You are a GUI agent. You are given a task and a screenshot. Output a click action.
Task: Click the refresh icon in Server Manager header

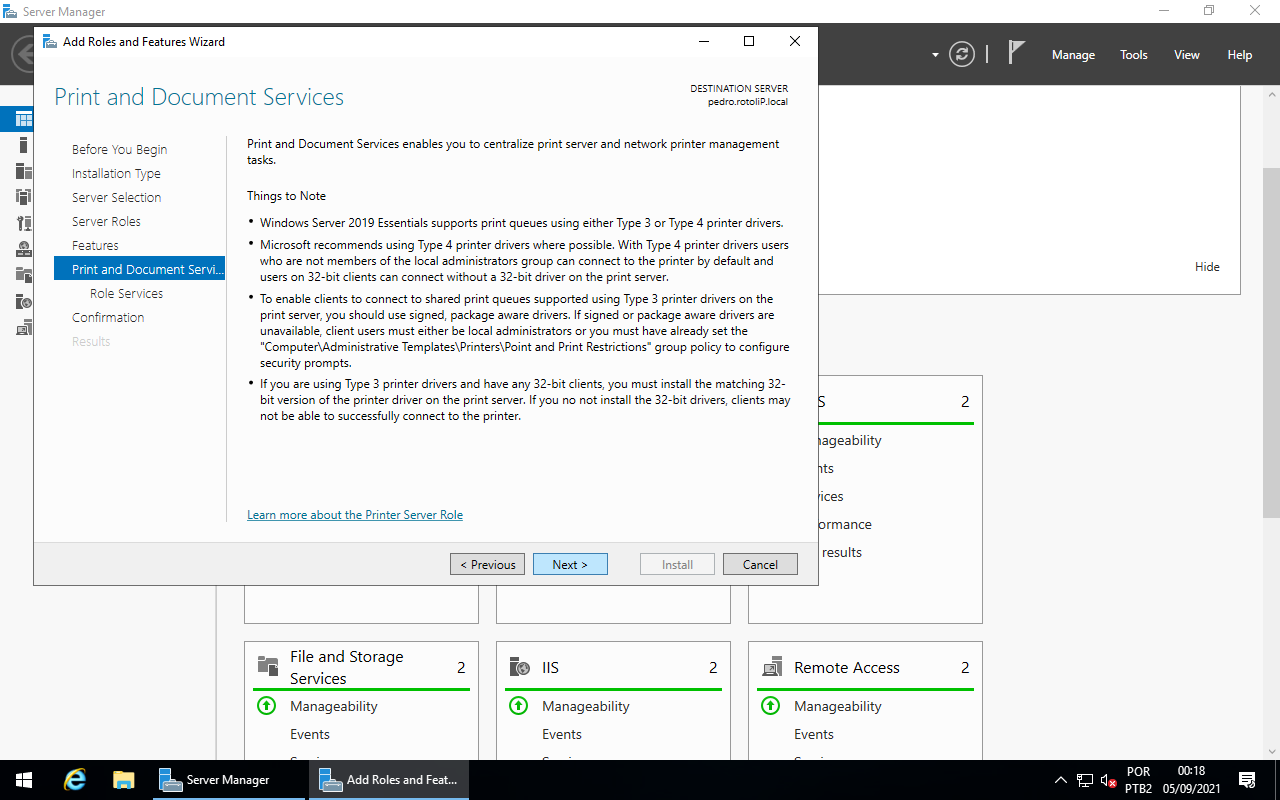click(961, 54)
